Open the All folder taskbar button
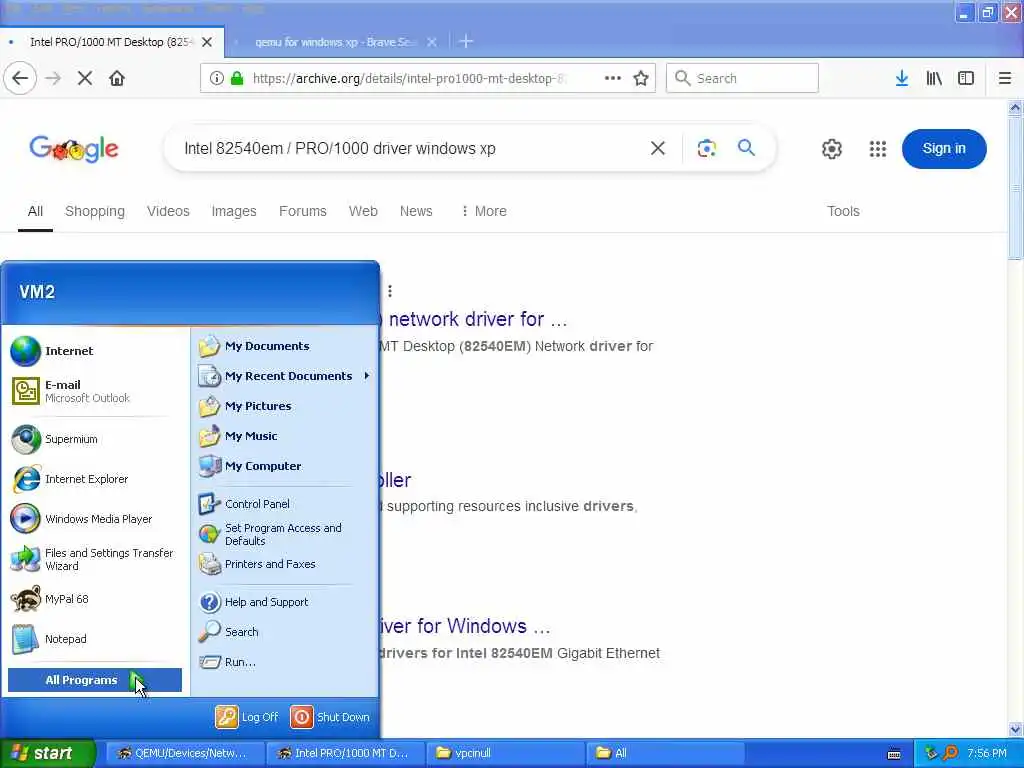This screenshot has width=1024, height=768. 665,753
